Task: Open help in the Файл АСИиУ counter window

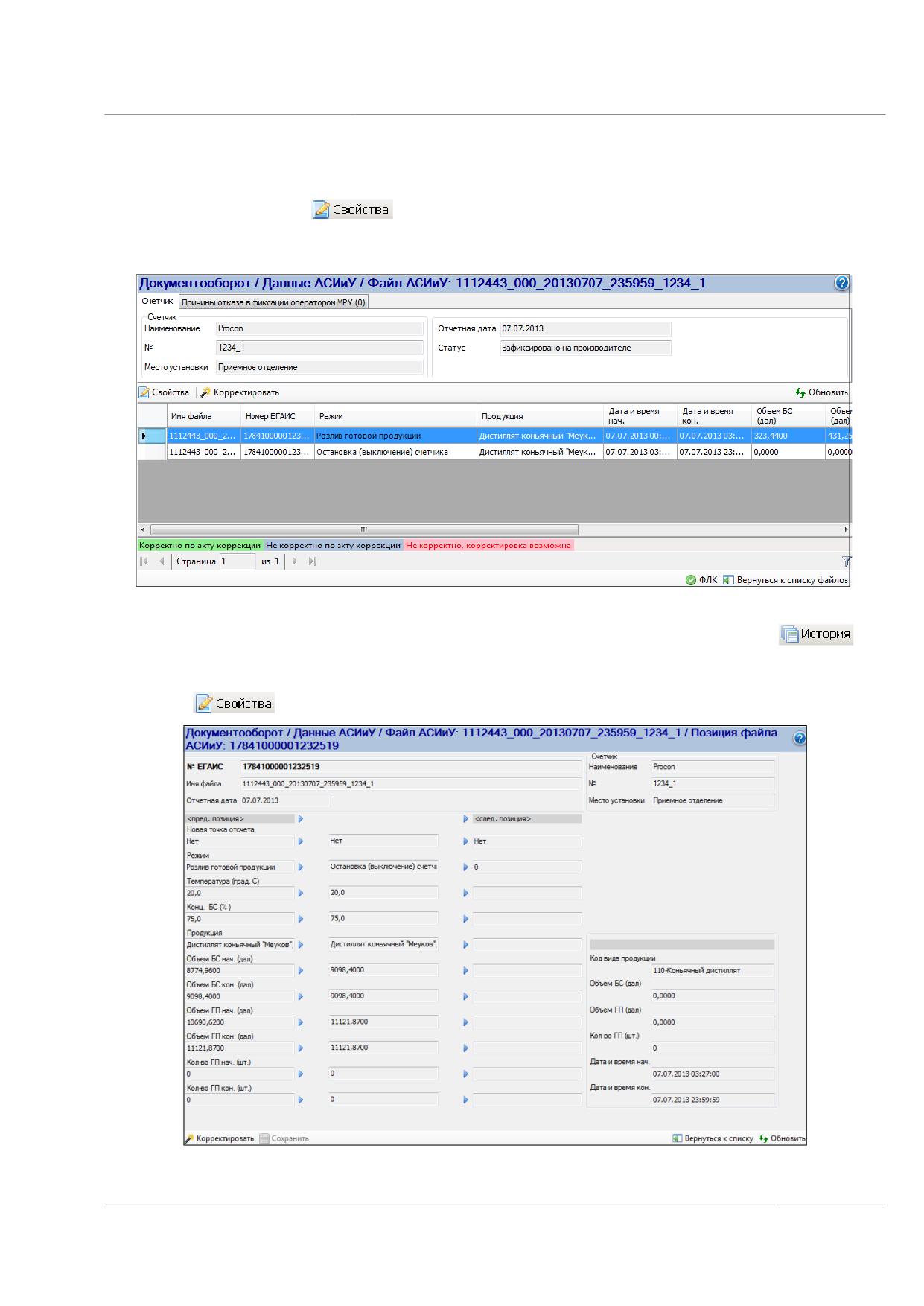Action: tap(841, 283)
